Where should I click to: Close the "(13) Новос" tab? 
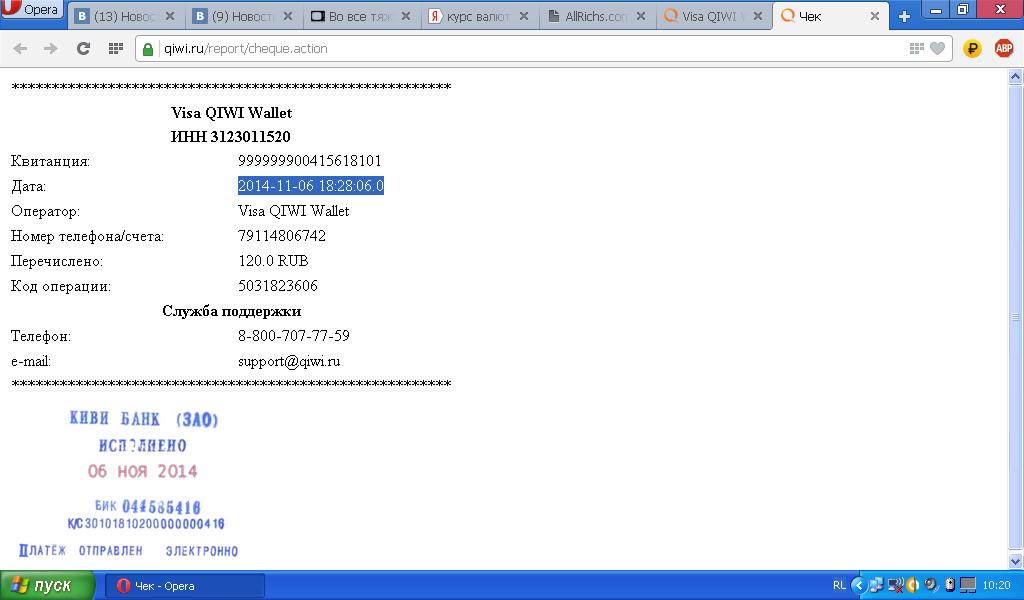[x=170, y=16]
